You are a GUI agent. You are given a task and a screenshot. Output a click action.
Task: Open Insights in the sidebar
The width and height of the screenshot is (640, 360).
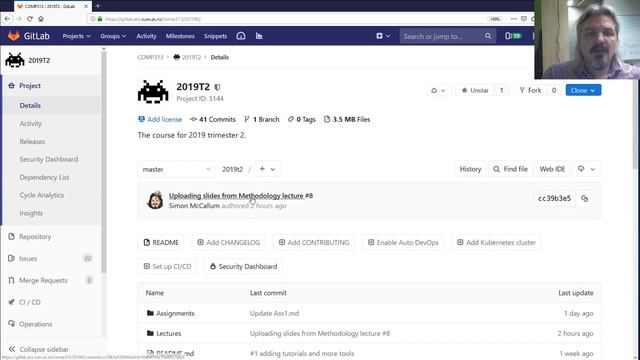tap(31, 213)
